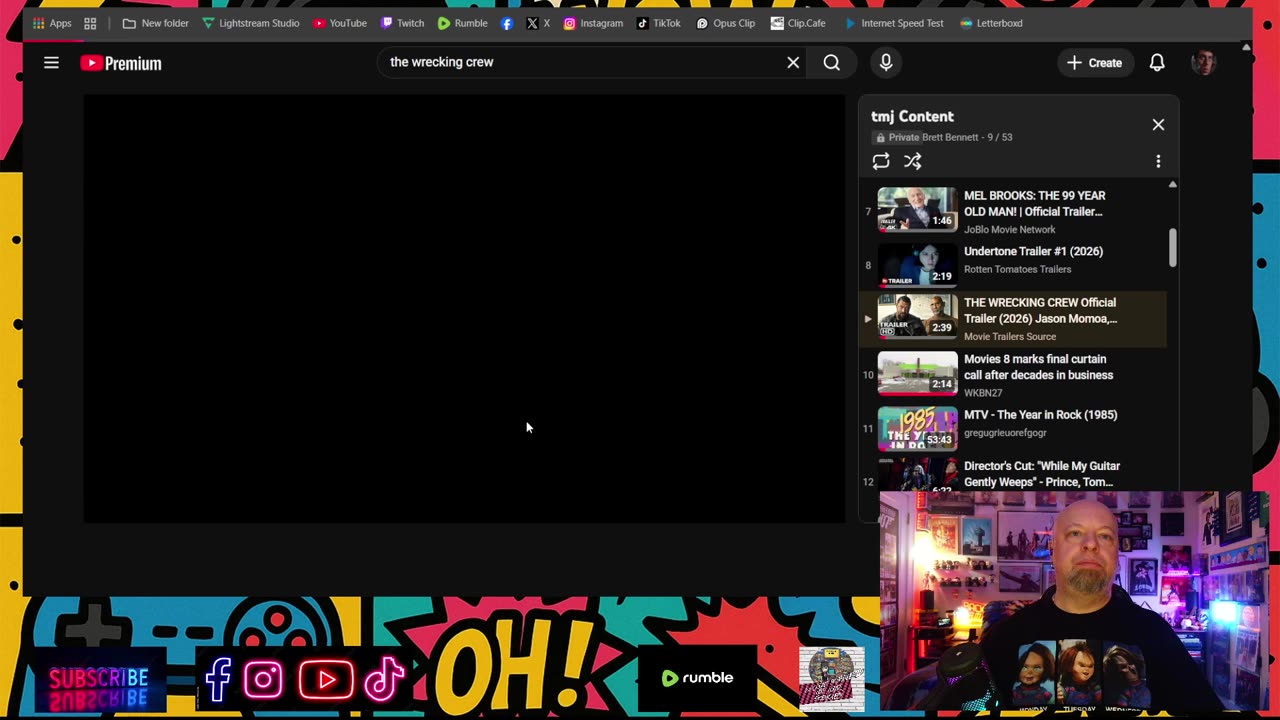Open the YouTube guide hamburger menu
Screen dimensions: 1280x720
pyautogui.click(x=51, y=63)
